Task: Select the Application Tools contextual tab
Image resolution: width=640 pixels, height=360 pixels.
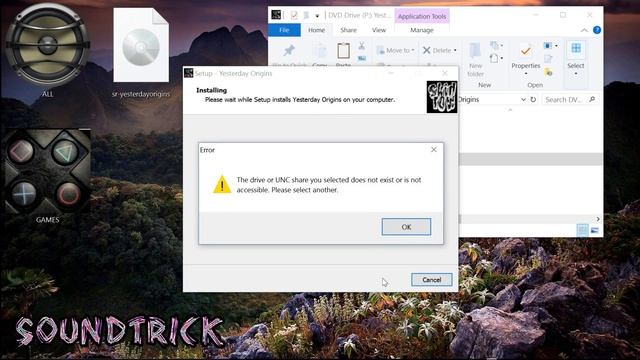Action: point(422,16)
